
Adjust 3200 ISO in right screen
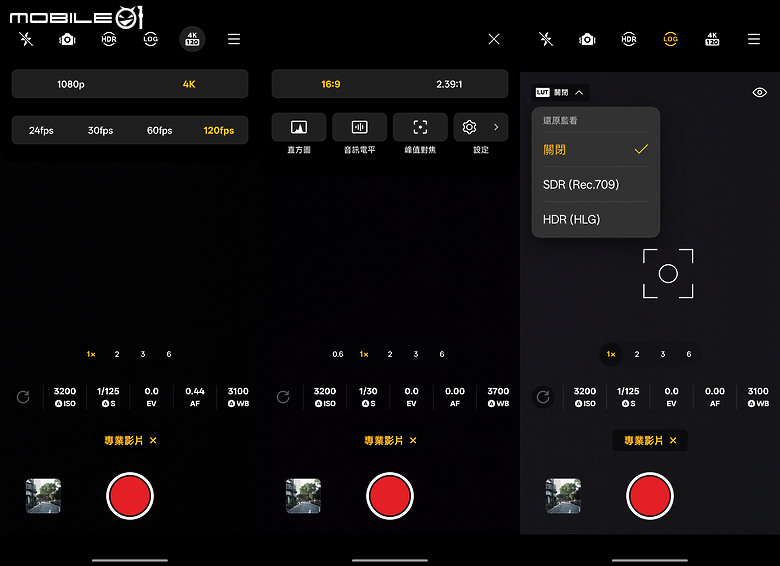click(x=585, y=397)
